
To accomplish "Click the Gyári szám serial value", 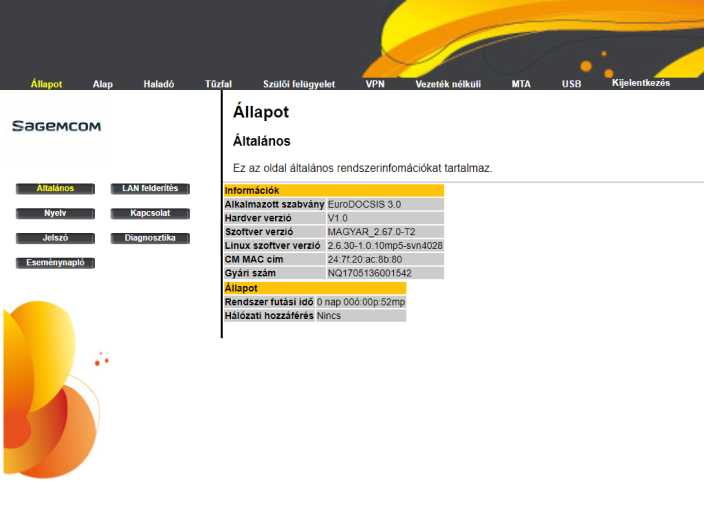I will pyautogui.click(x=369, y=273).
